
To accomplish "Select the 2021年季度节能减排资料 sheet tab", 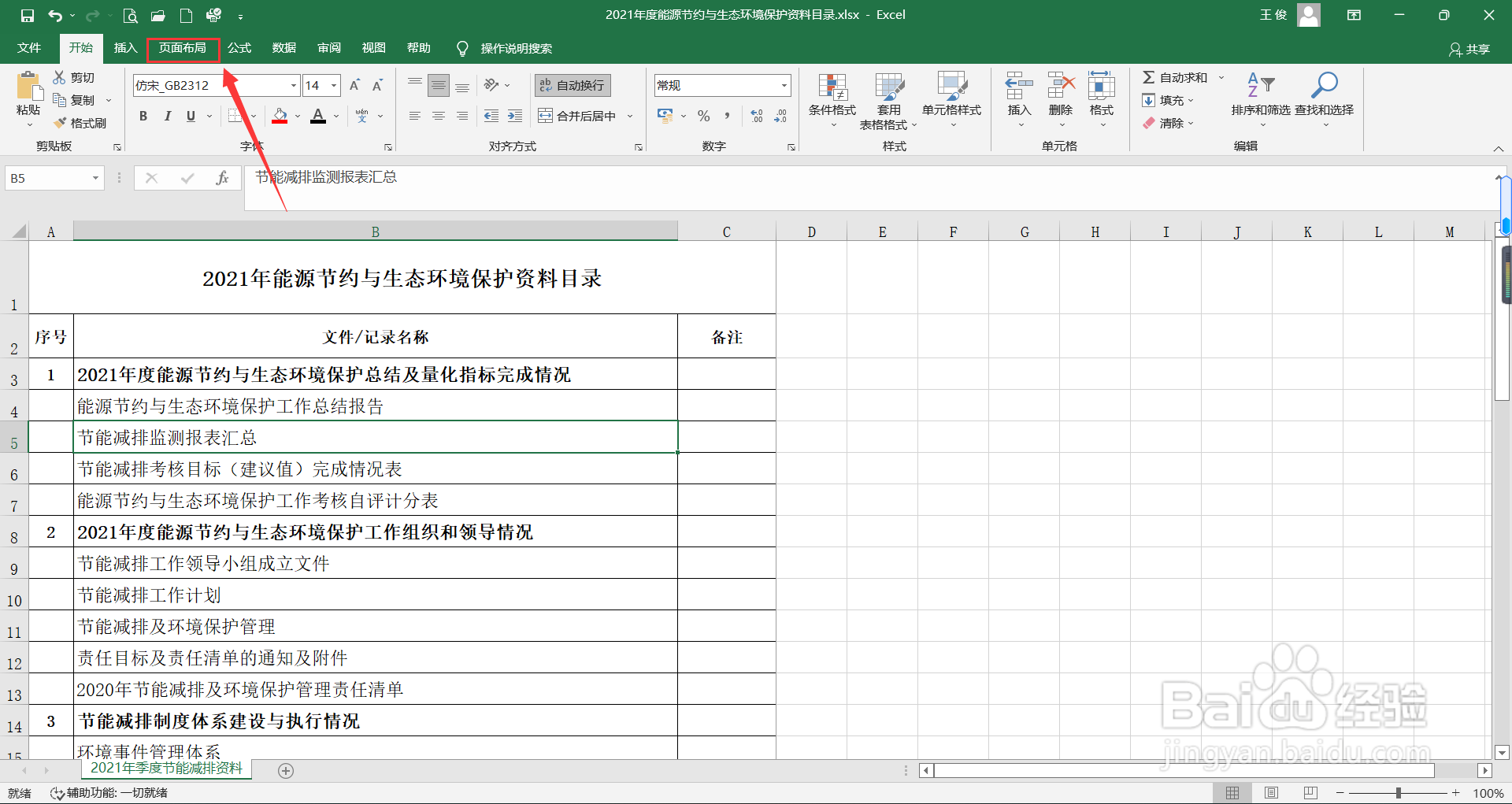I will click(x=166, y=769).
